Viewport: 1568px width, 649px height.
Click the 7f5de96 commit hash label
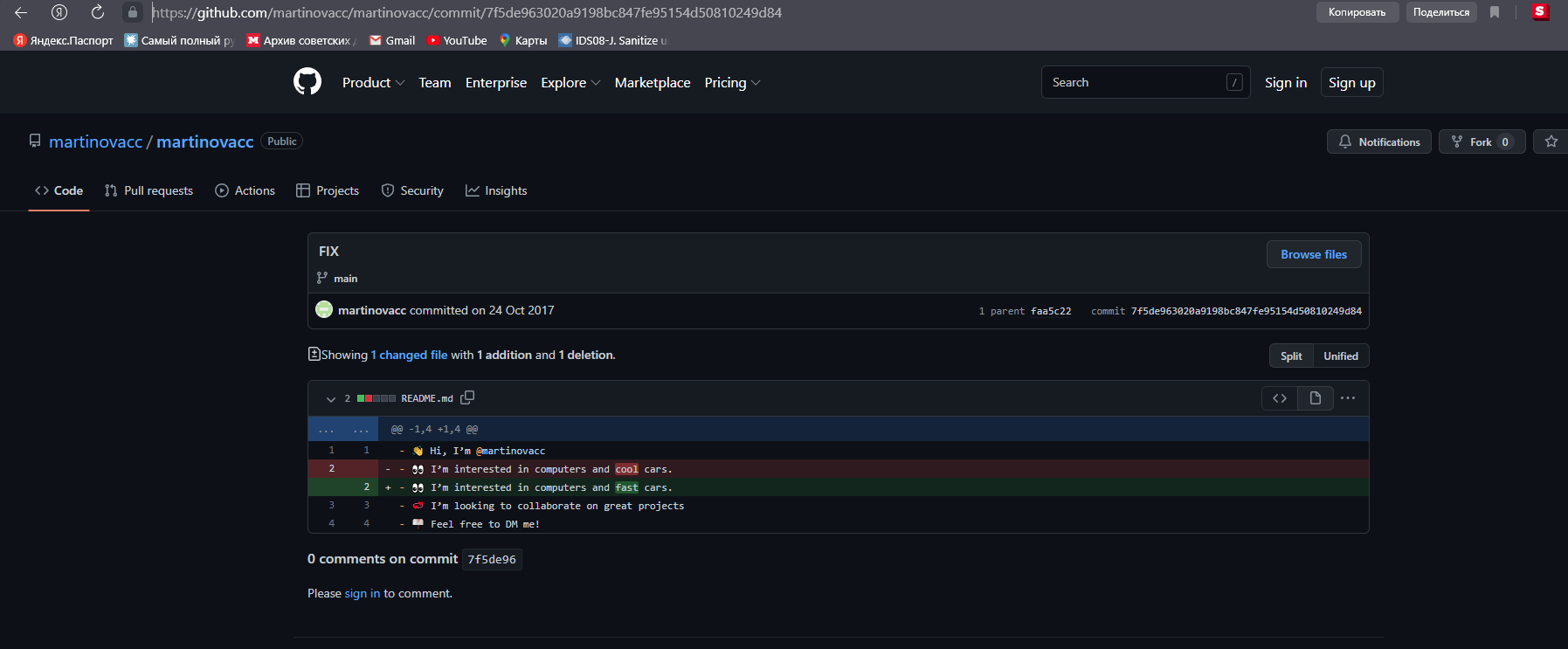point(492,559)
